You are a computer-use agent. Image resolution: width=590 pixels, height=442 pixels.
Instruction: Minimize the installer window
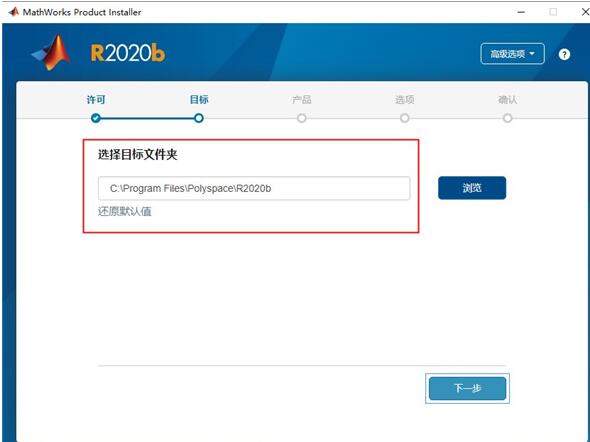click(x=521, y=12)
